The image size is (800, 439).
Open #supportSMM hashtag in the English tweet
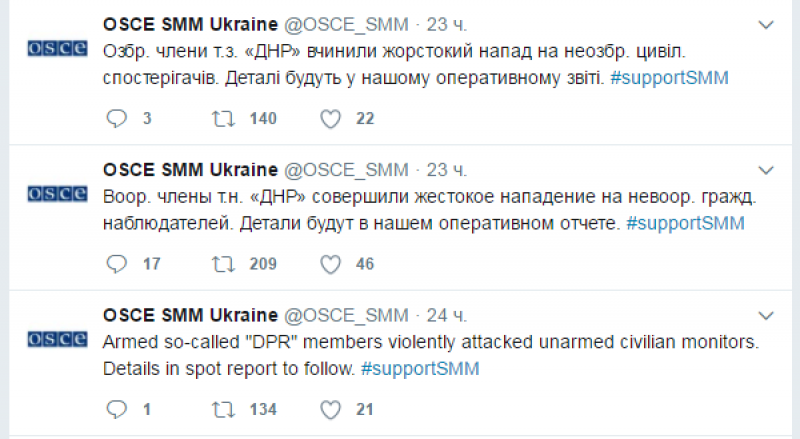click(420, 369)
